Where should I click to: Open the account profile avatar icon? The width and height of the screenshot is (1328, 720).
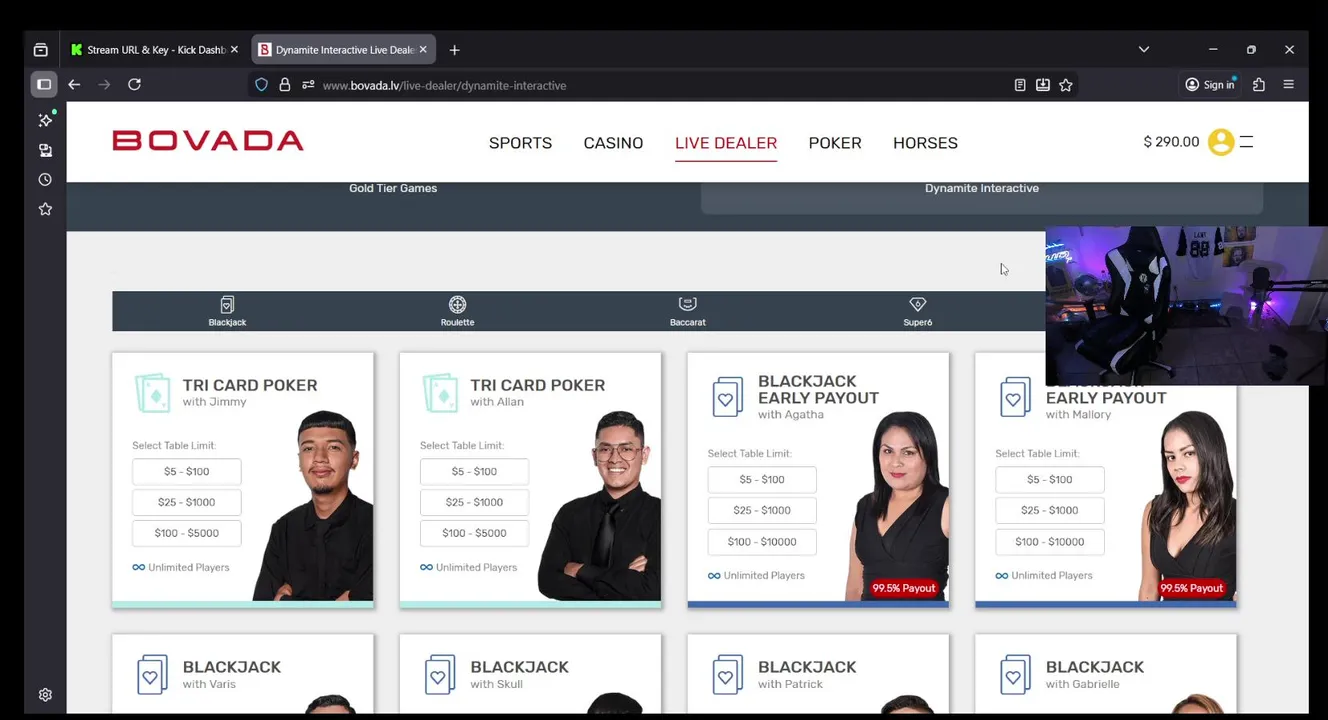coord(1220,142)
